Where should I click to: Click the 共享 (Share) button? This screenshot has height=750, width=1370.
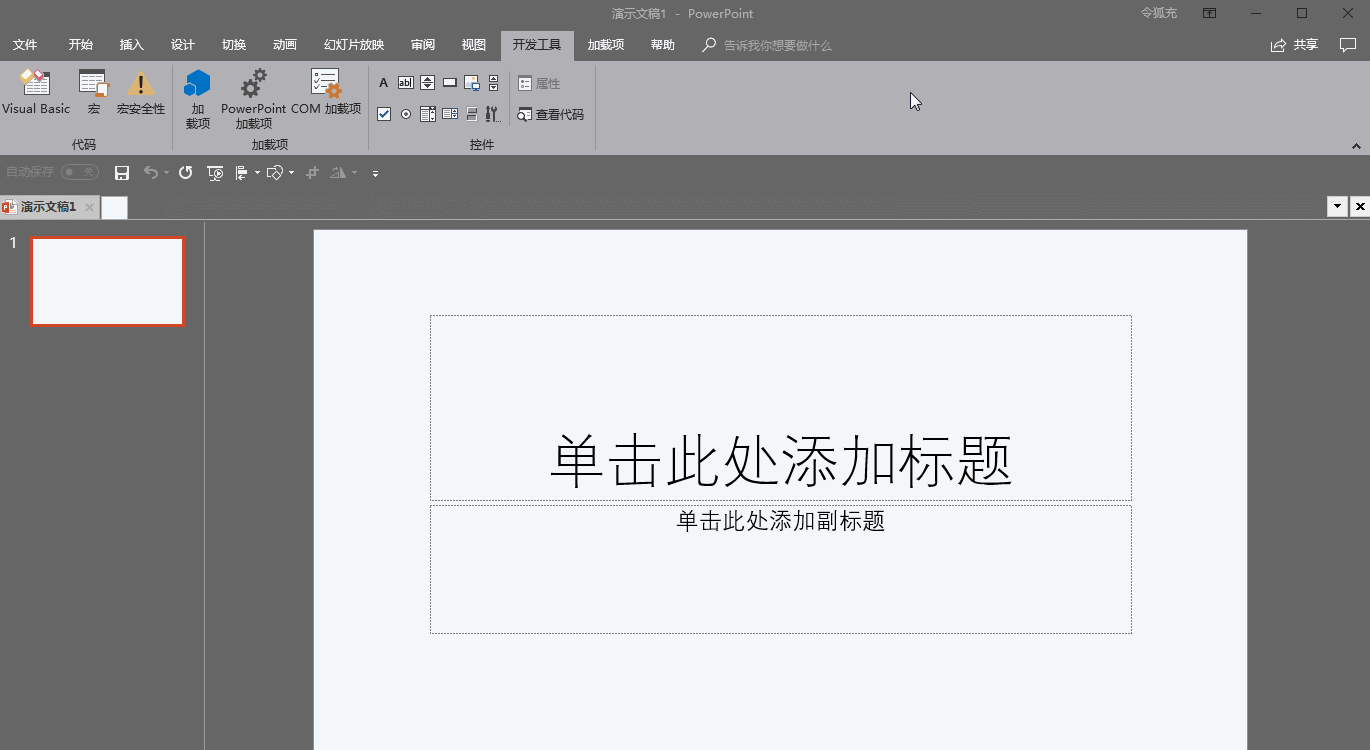pyautogui.click(x=1295, y=44)
